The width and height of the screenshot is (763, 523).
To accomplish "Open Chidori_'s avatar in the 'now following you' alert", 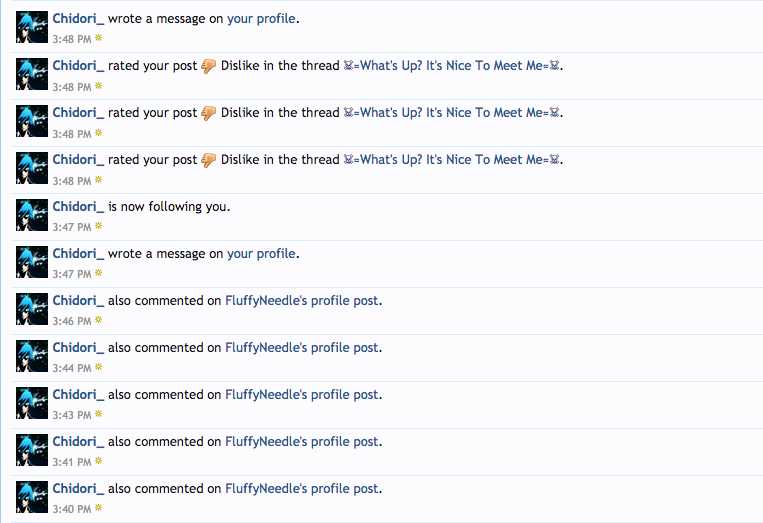I will pyautogui.click(x=32, y=215).
